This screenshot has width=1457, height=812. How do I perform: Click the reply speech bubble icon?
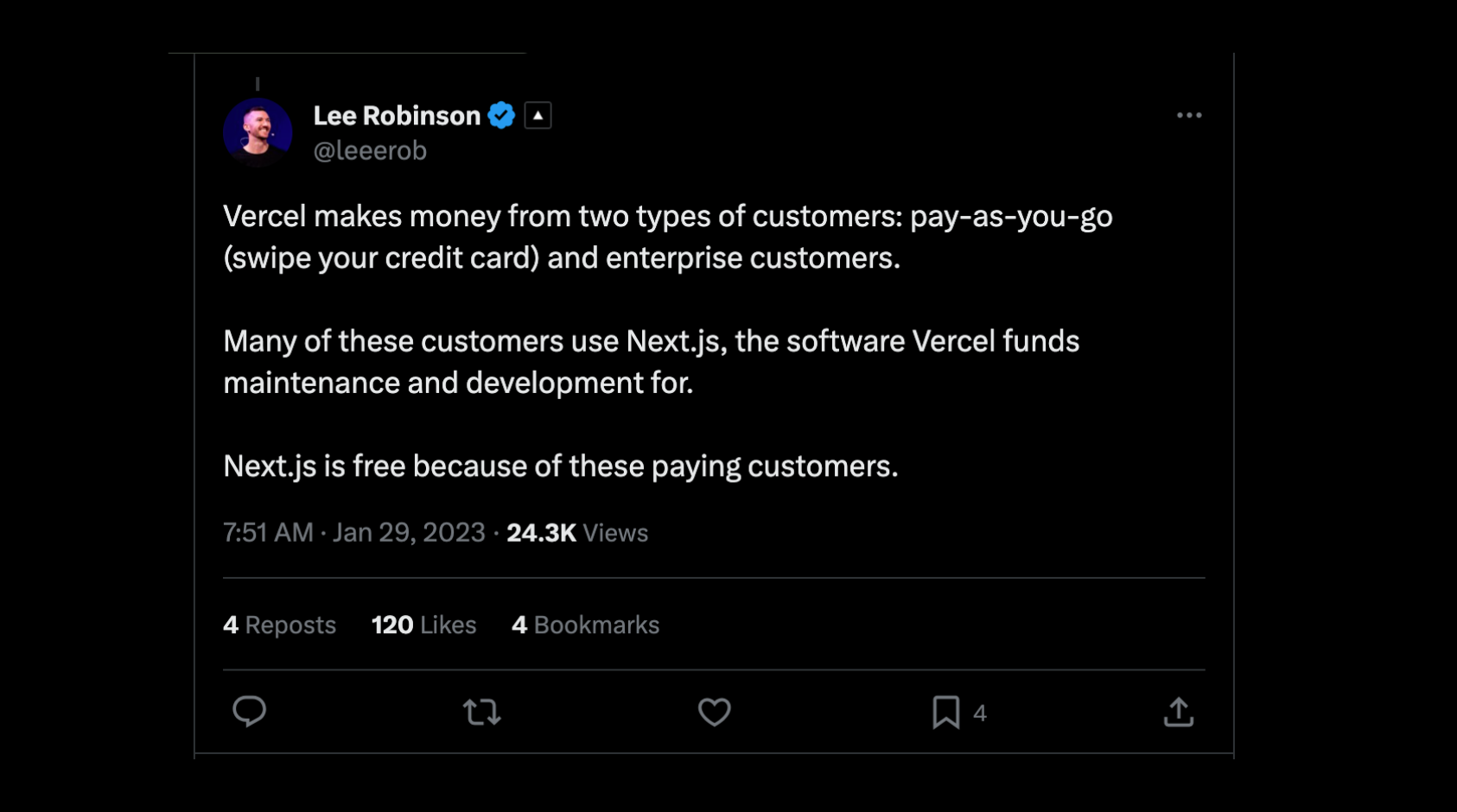[x=249, y=712]
